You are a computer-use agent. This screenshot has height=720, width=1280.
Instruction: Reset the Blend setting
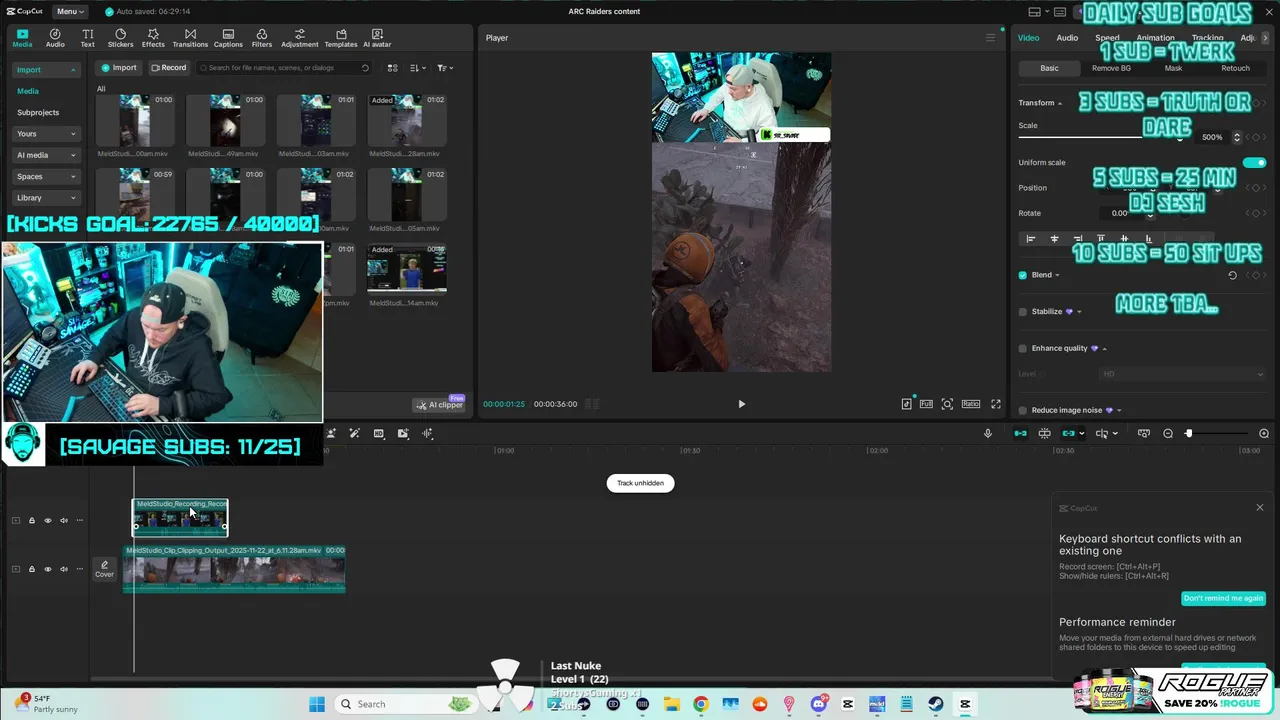1232,275
